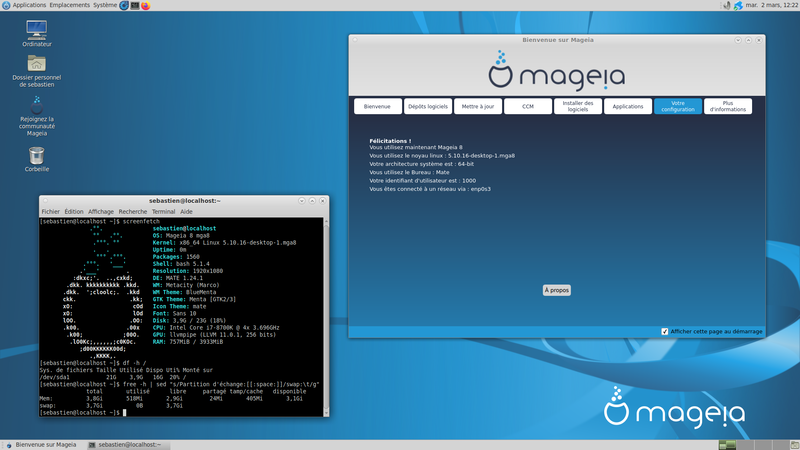
Task: Switch to first workspace in pager
Action: point(727,445)
